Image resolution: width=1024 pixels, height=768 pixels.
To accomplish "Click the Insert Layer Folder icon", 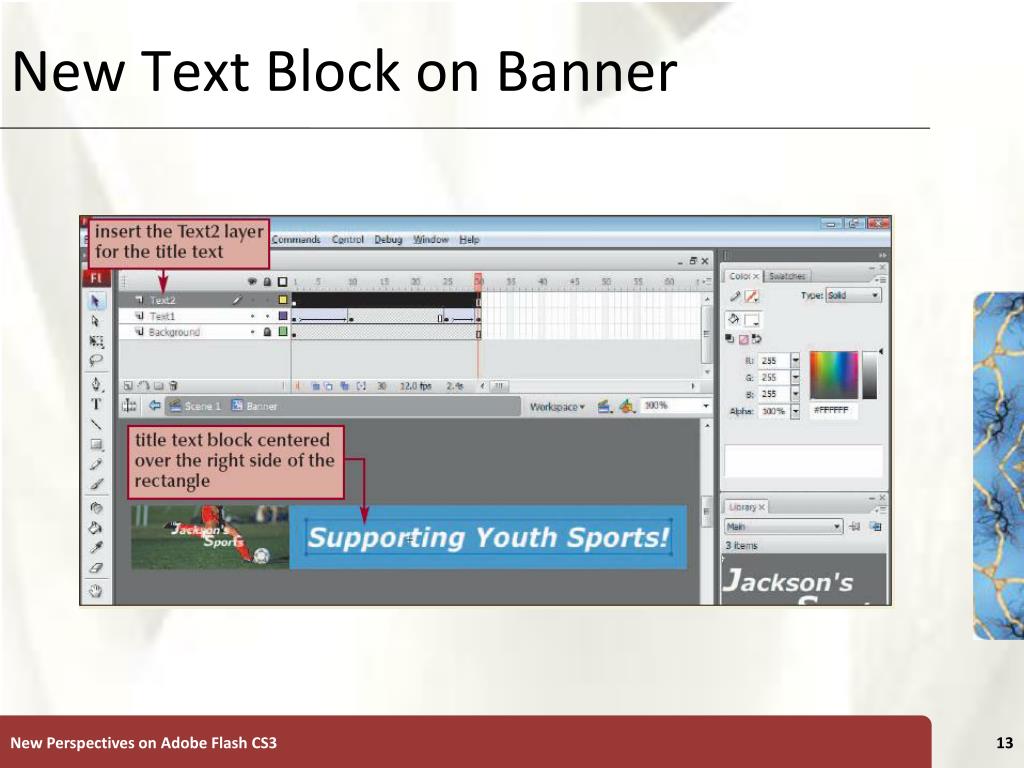I will [x=159, y=386].
